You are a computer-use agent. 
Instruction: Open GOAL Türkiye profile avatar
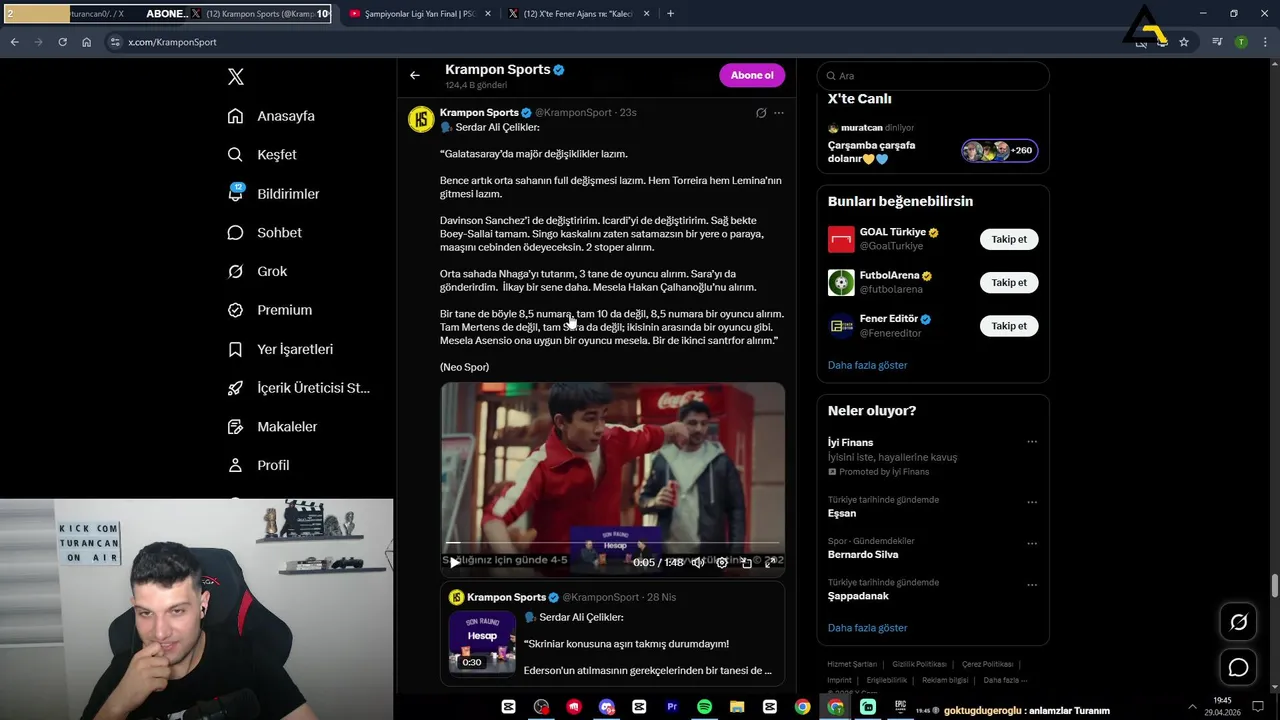pyautogui.click(x=841, y=239)
